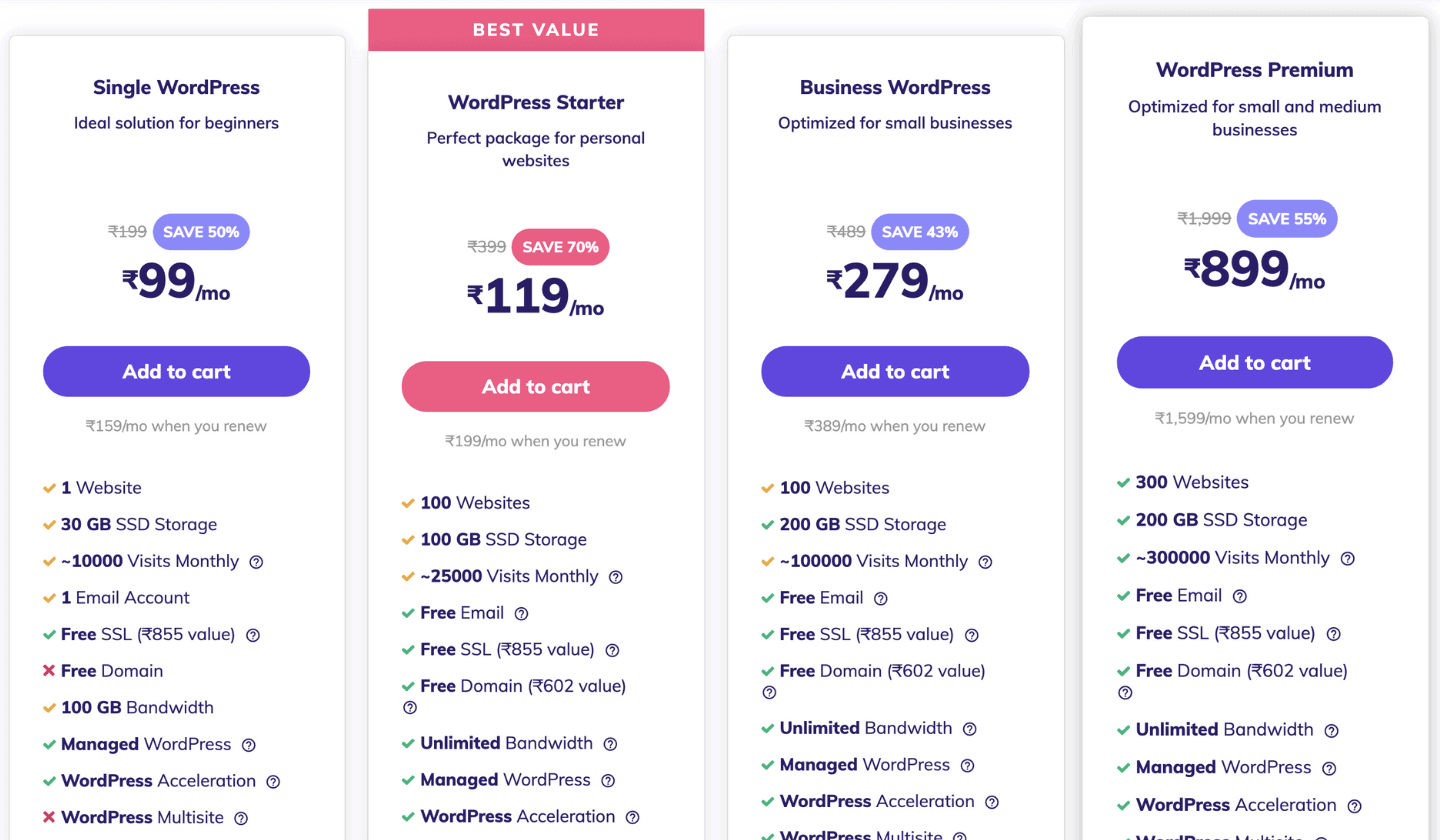Viewport: 1440px width, 840px height.
Task: Click the BEST VALUE banner
Action: (536, 30)
